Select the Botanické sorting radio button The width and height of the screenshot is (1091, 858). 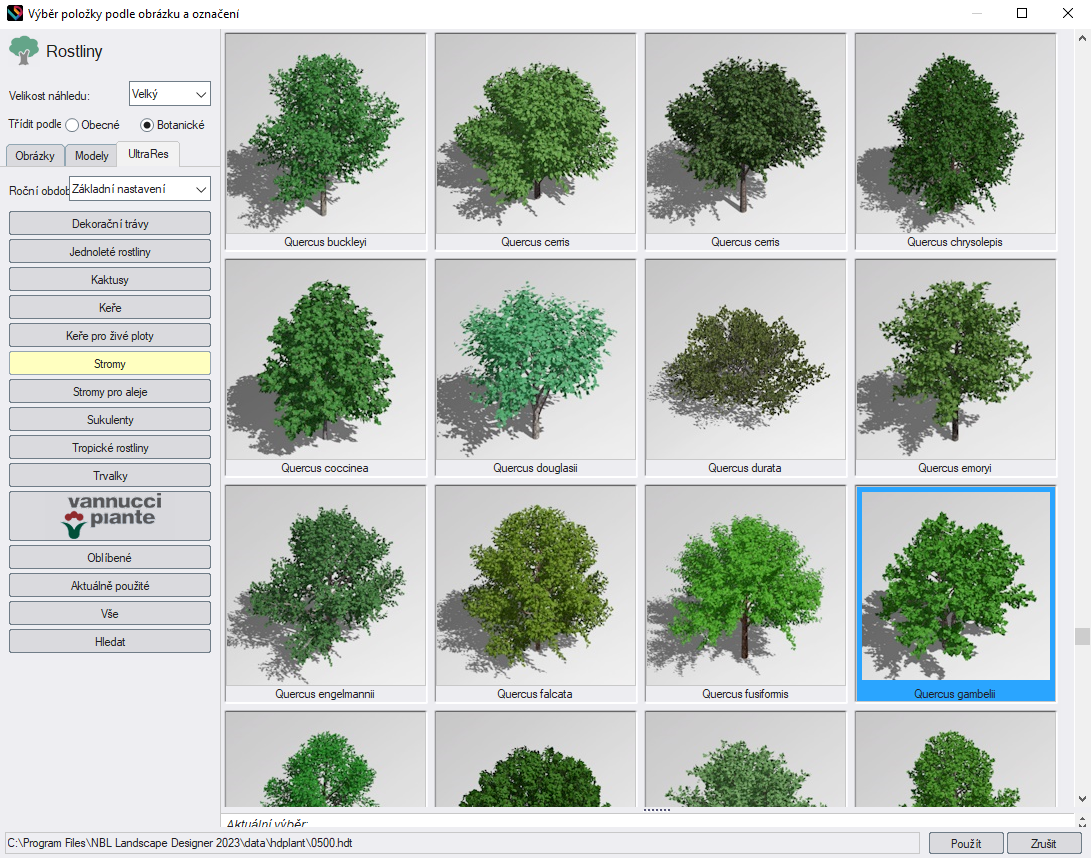[147, 125]
